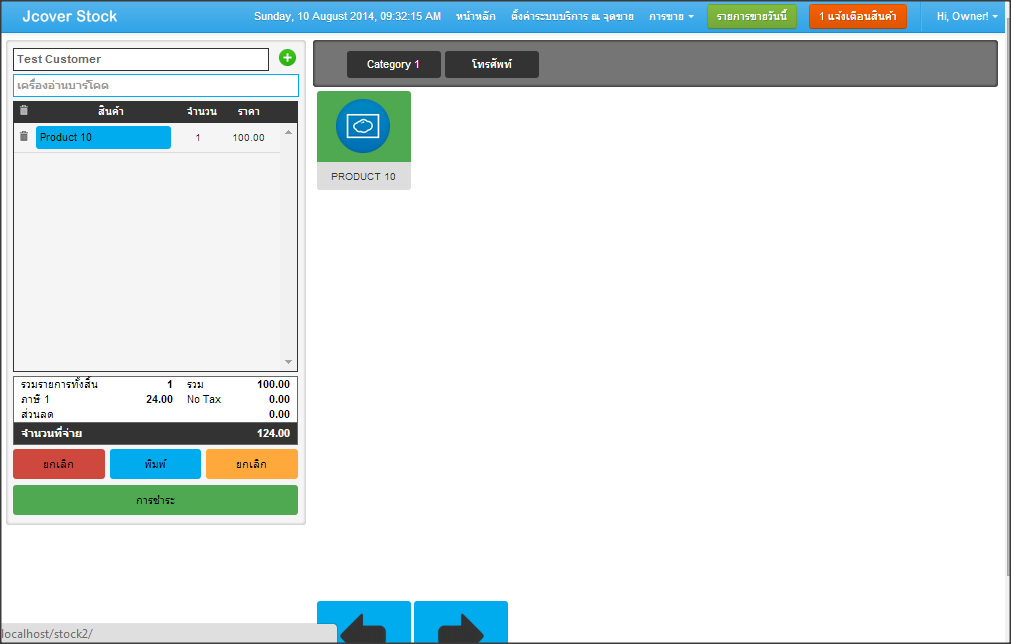Click the สินค้า column header
Screen dimensions: 1011x644
coord(110,112)
